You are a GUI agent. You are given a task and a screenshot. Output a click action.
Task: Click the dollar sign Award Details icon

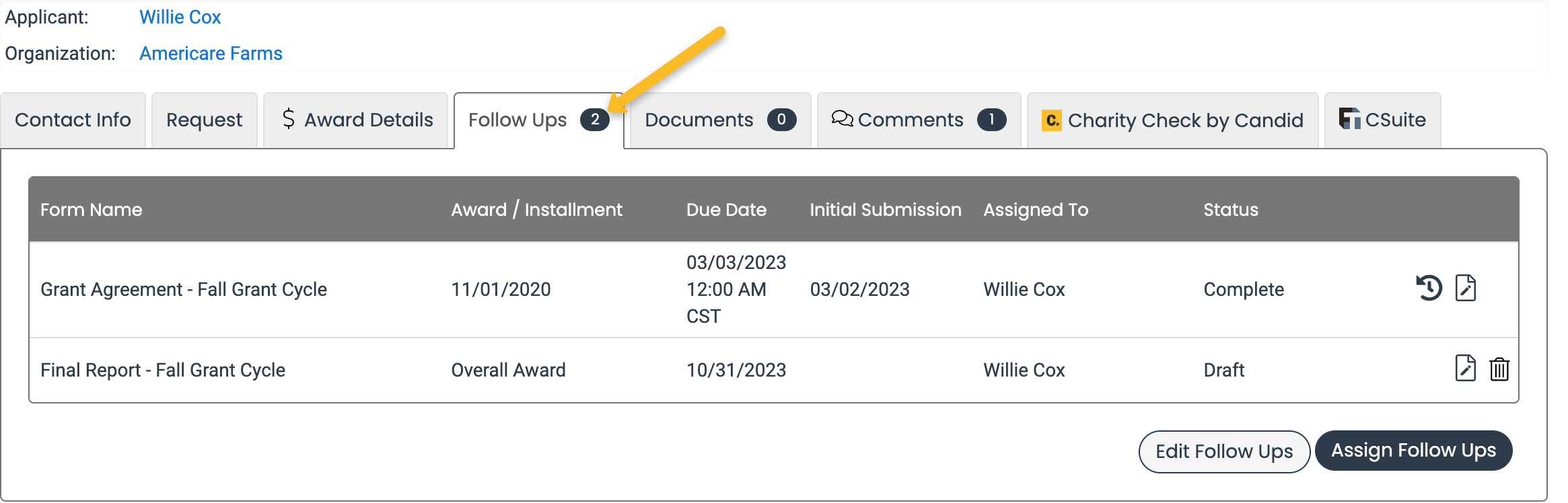click(289, 119)
